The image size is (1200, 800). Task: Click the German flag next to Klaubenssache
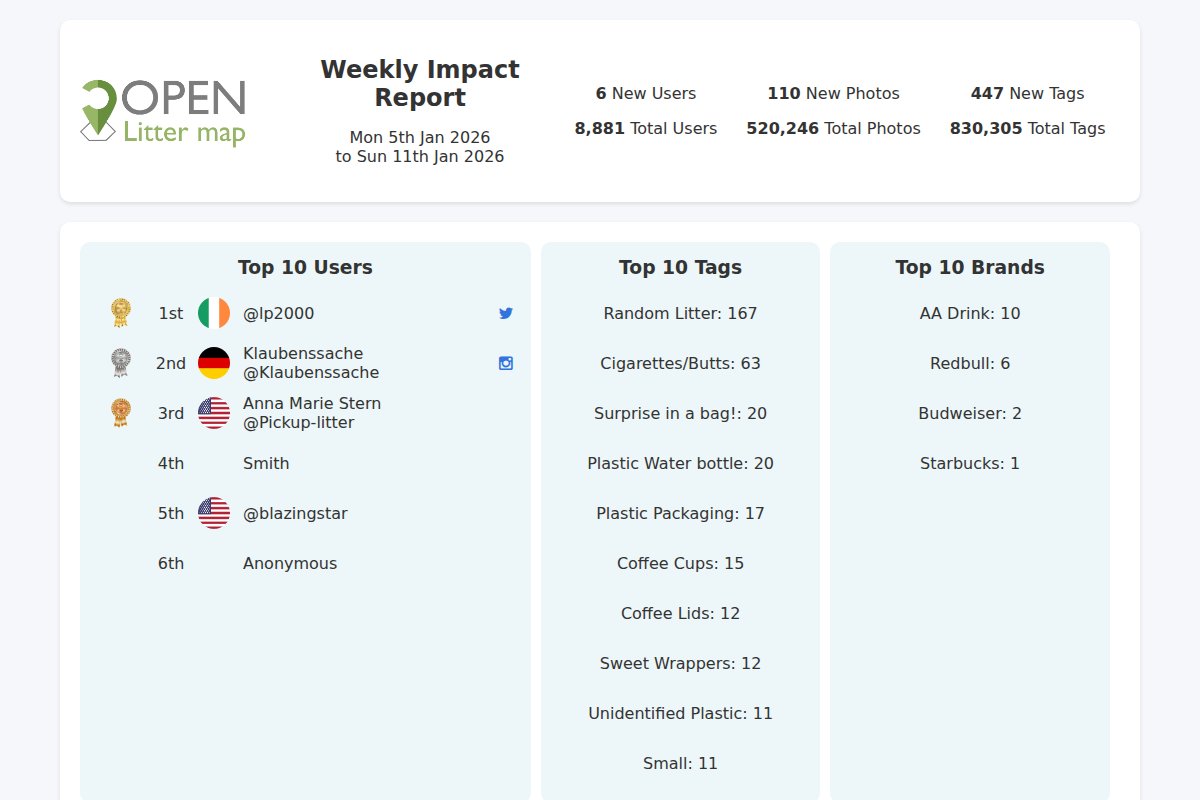click(x=214, y=363)
